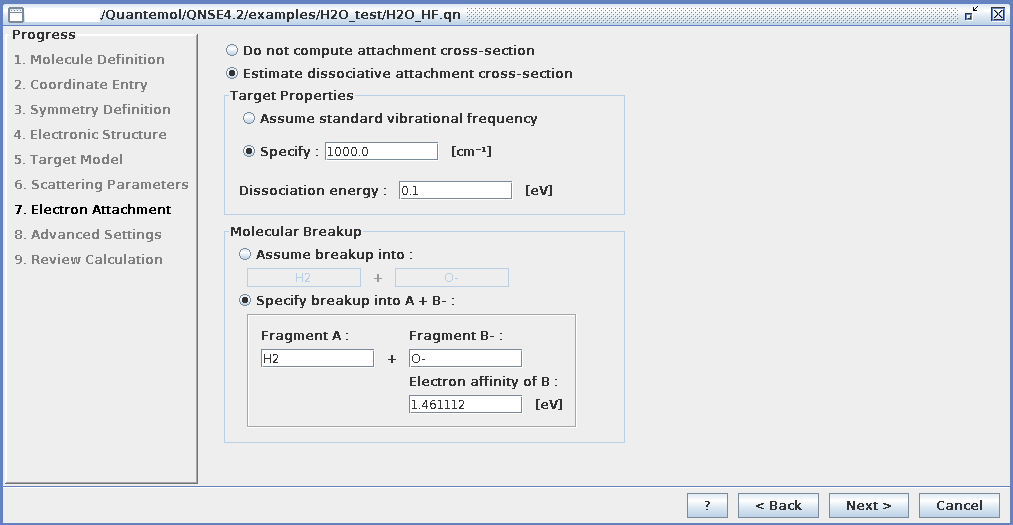1013x525 pixels.
Task: Click the maximize window icon
Action: (x=972, y=13)
